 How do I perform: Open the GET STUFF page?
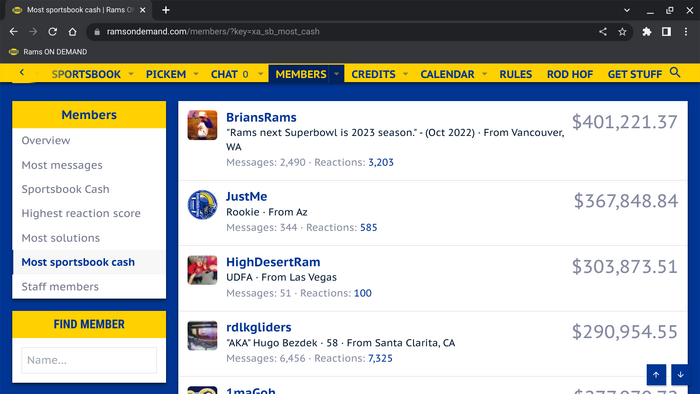point(635,74)
